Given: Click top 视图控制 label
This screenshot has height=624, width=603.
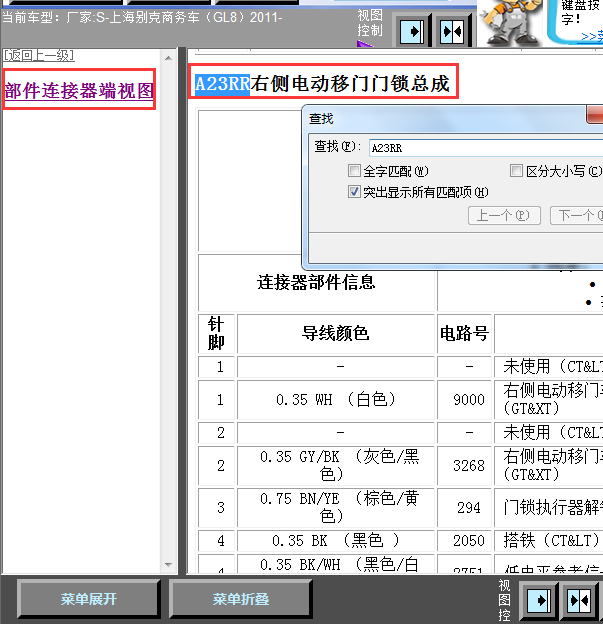Looking at the screenshot, I should click(x=370, y=23).
